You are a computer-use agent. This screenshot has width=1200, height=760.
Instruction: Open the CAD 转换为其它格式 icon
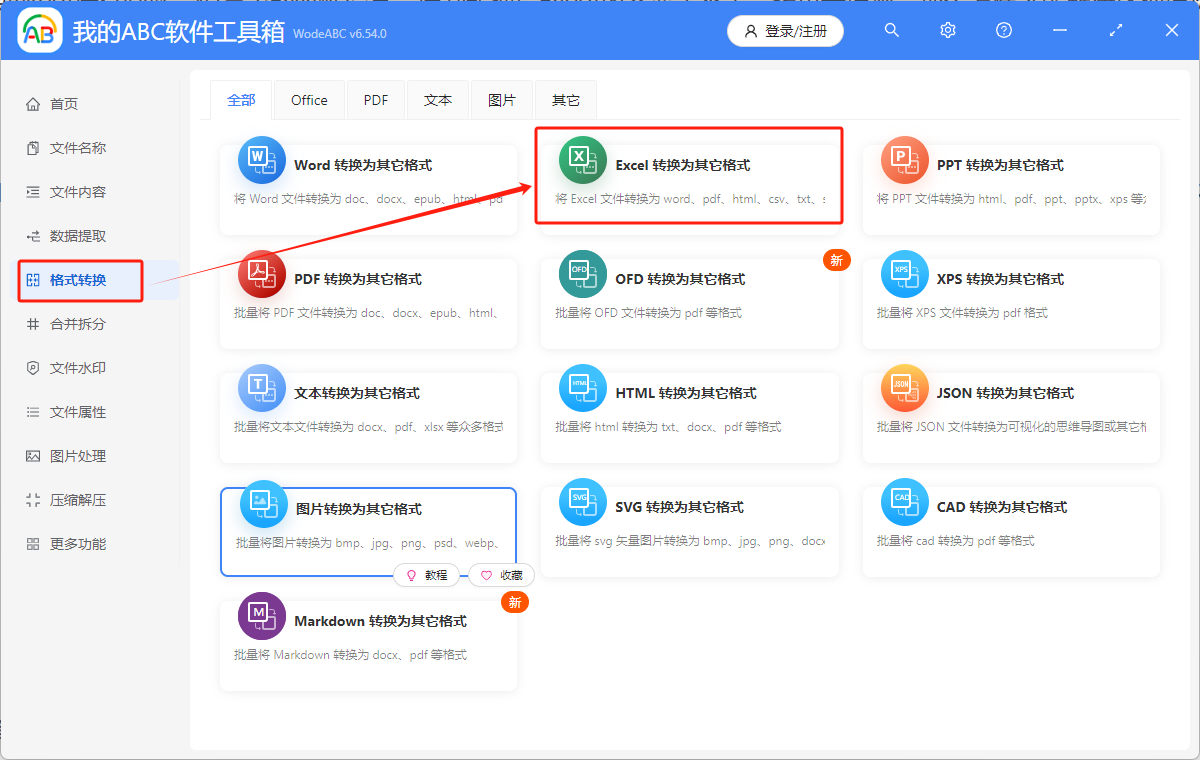904,501
